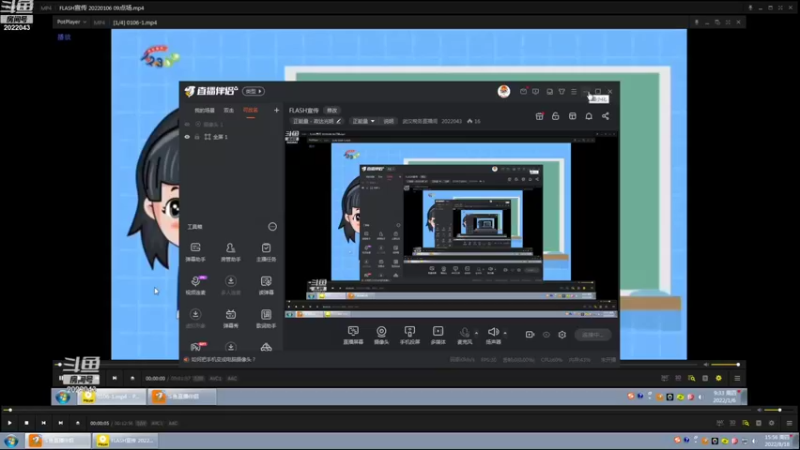Add multimedia source
The width and height of the screenshot is (800, 450).
pyautogui.click(x=438, y=335)
